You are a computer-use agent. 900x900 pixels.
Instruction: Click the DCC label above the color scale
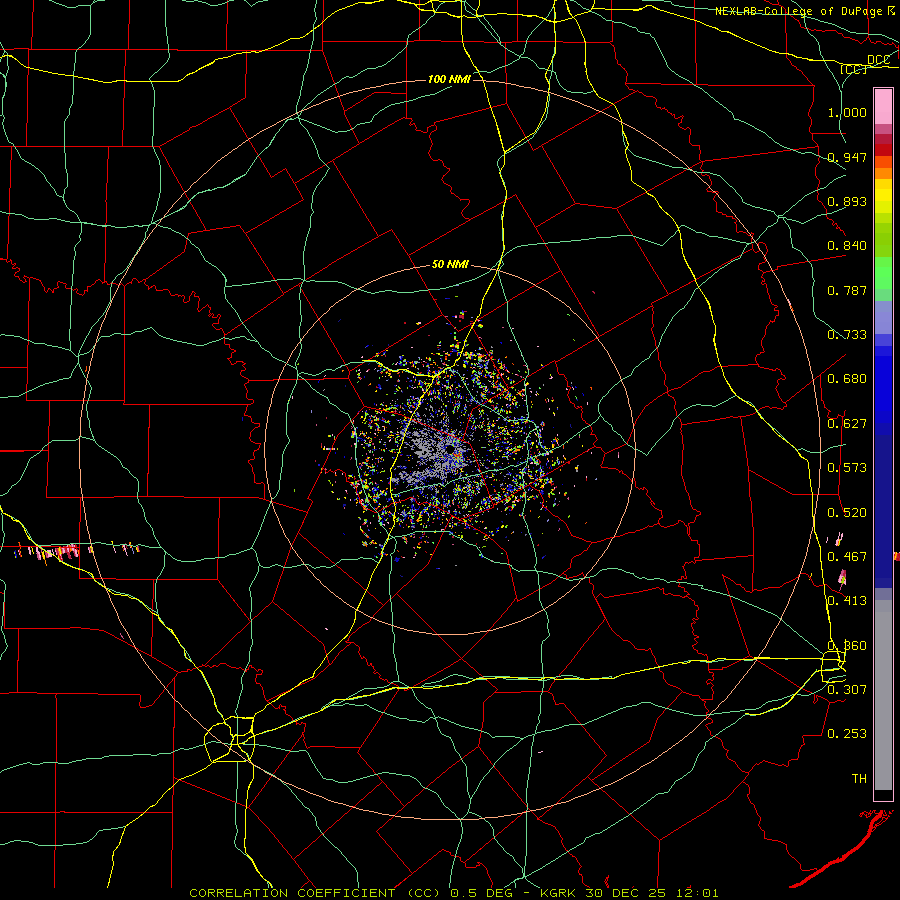tap(878, 60)
